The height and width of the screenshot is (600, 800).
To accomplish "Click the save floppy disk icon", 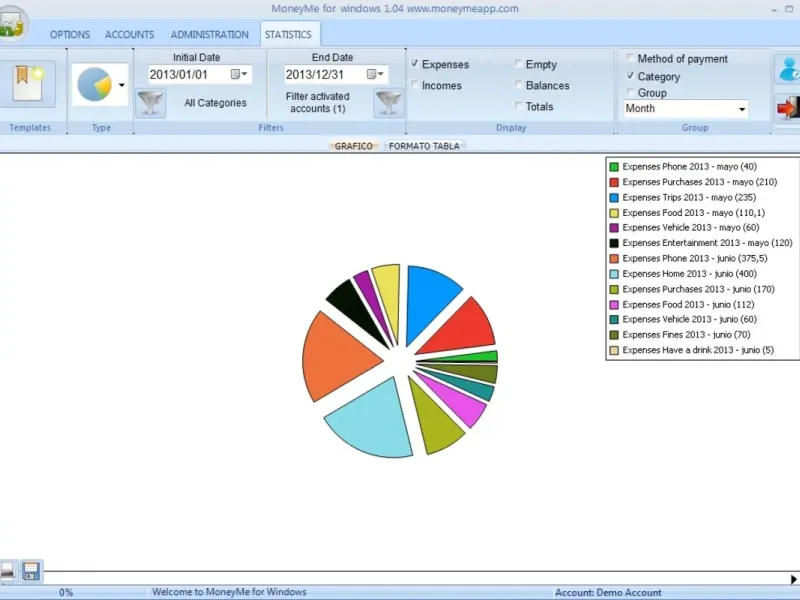I will (x=31, y=571).
